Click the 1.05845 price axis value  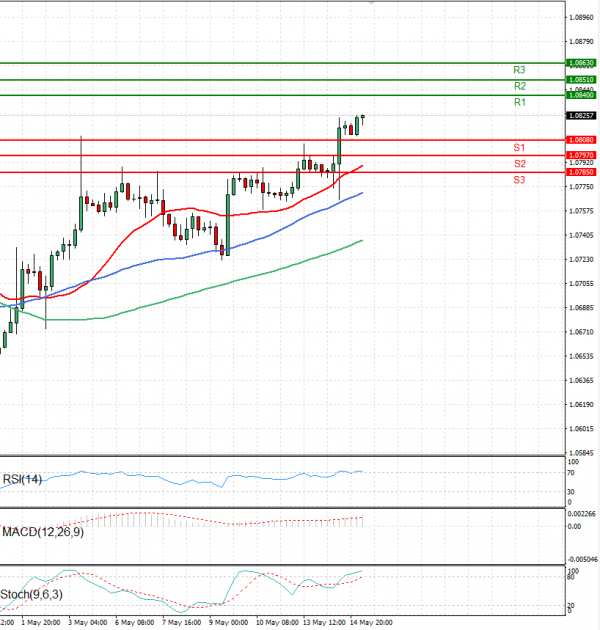(x=581, y=453)
